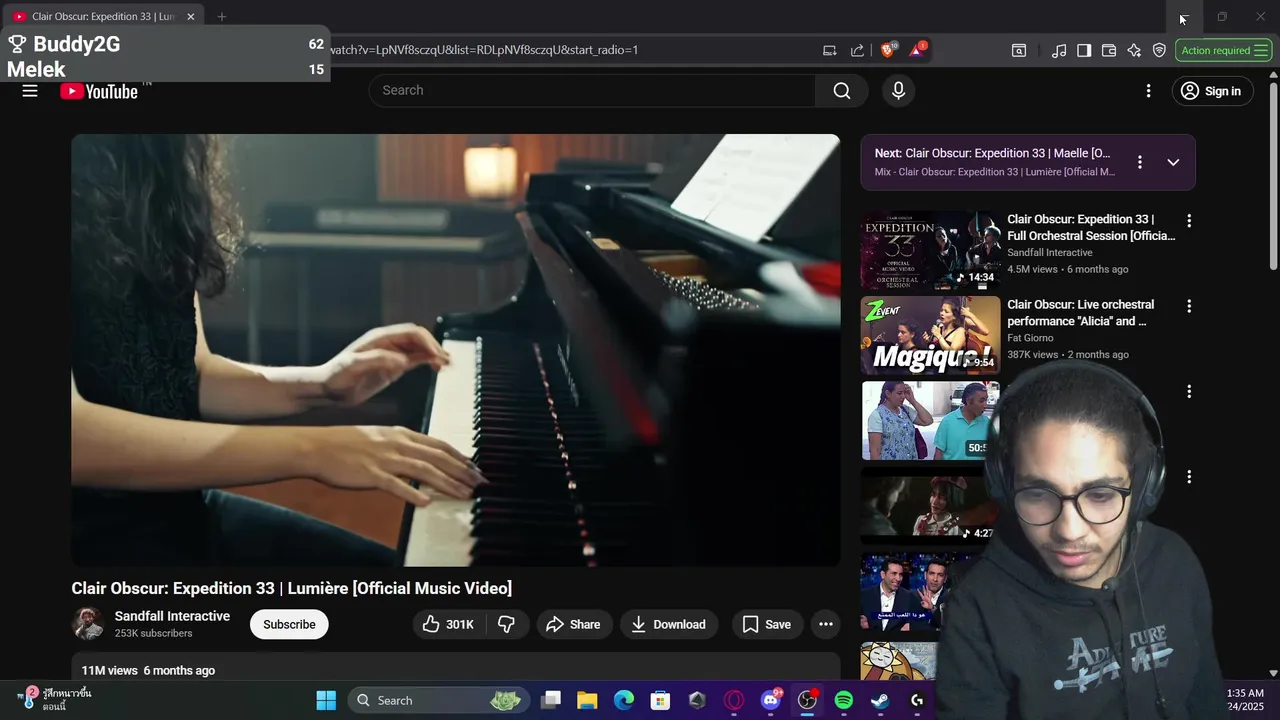The height and width of the screenshot is (720, 1280).
Task: Open Spotify from taskbar
Action: (844, 700)
